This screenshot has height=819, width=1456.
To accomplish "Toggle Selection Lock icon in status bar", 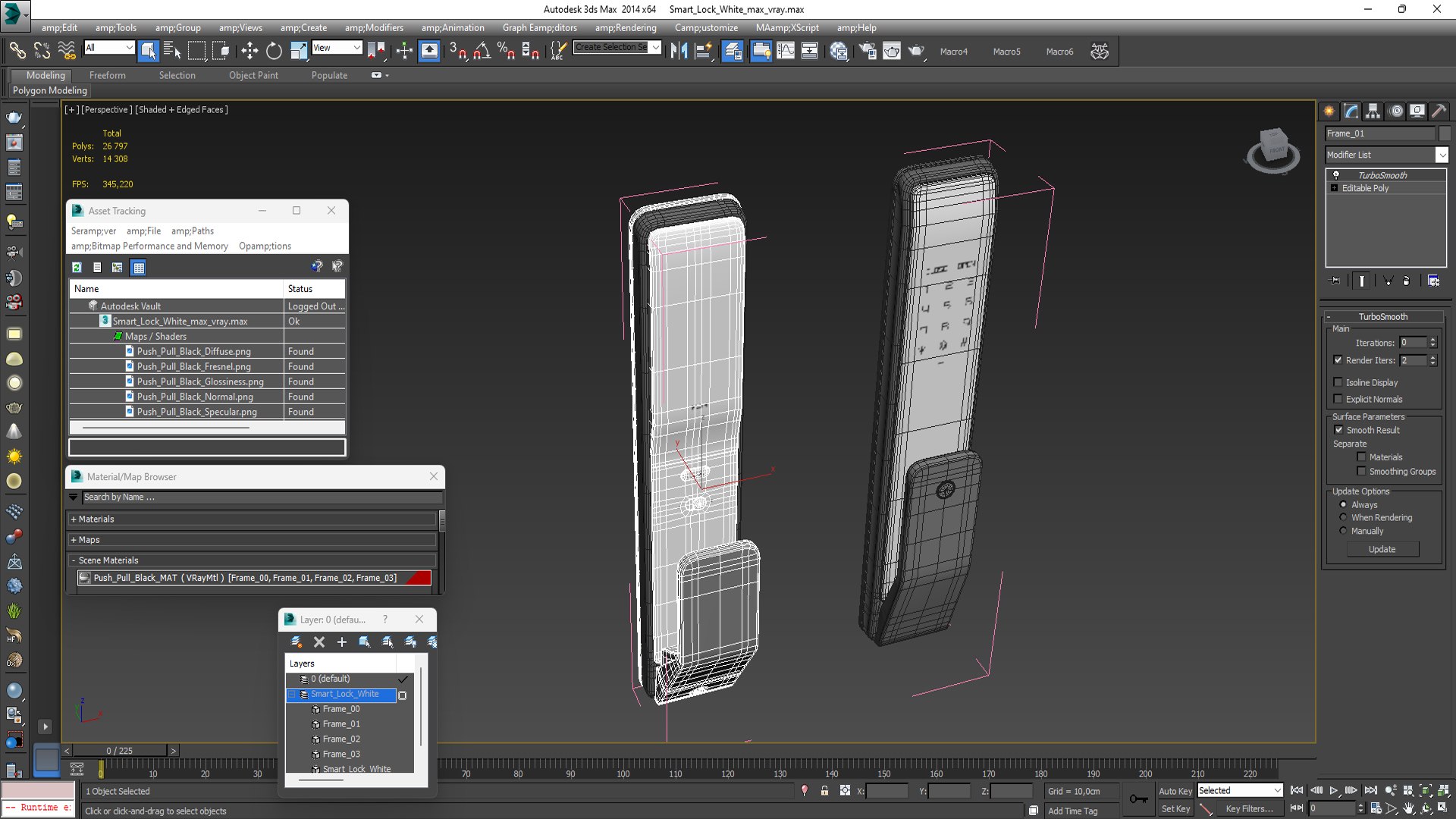I will click(824, 791).
